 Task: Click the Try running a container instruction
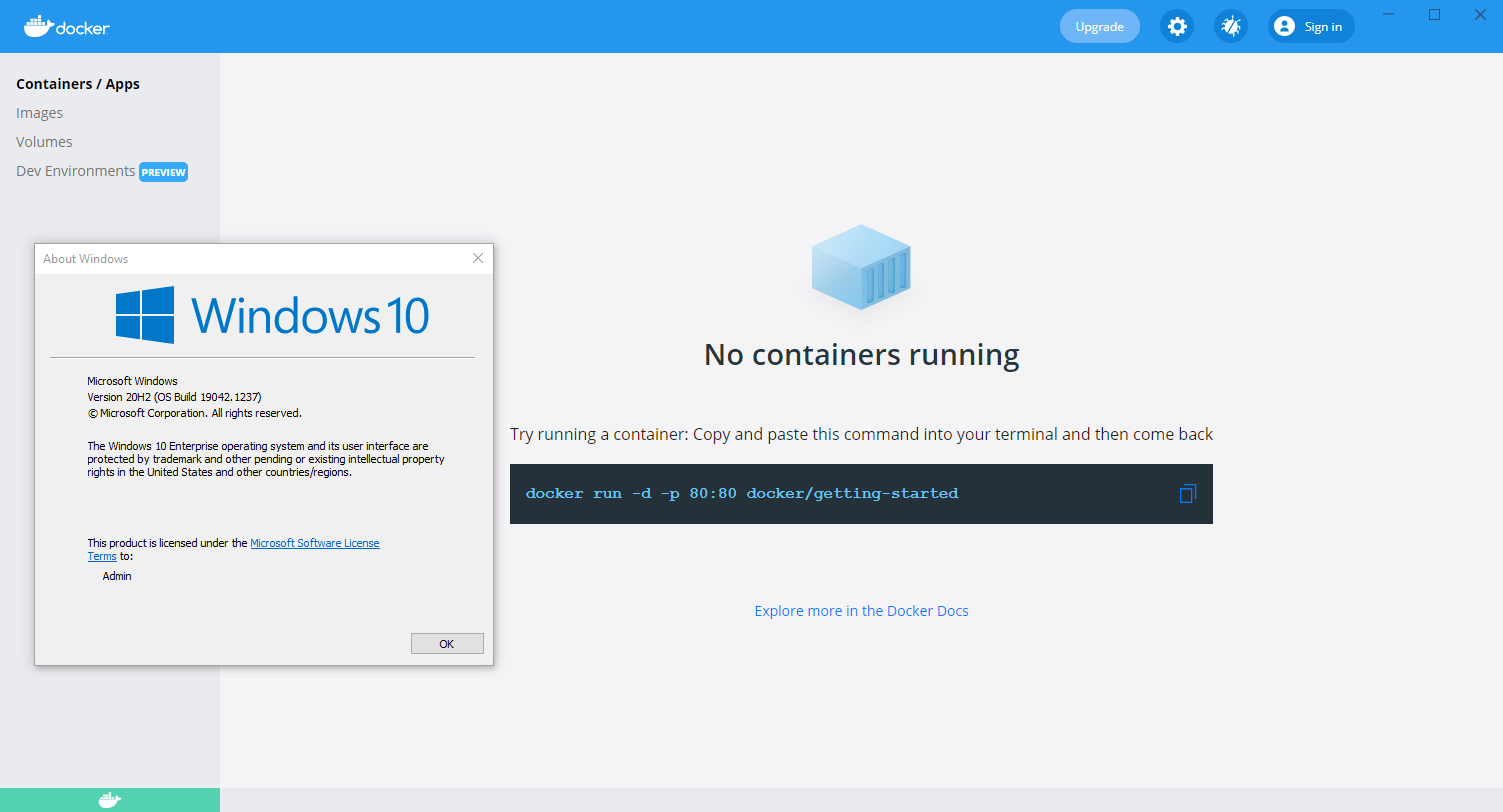(x=861, y=434)
